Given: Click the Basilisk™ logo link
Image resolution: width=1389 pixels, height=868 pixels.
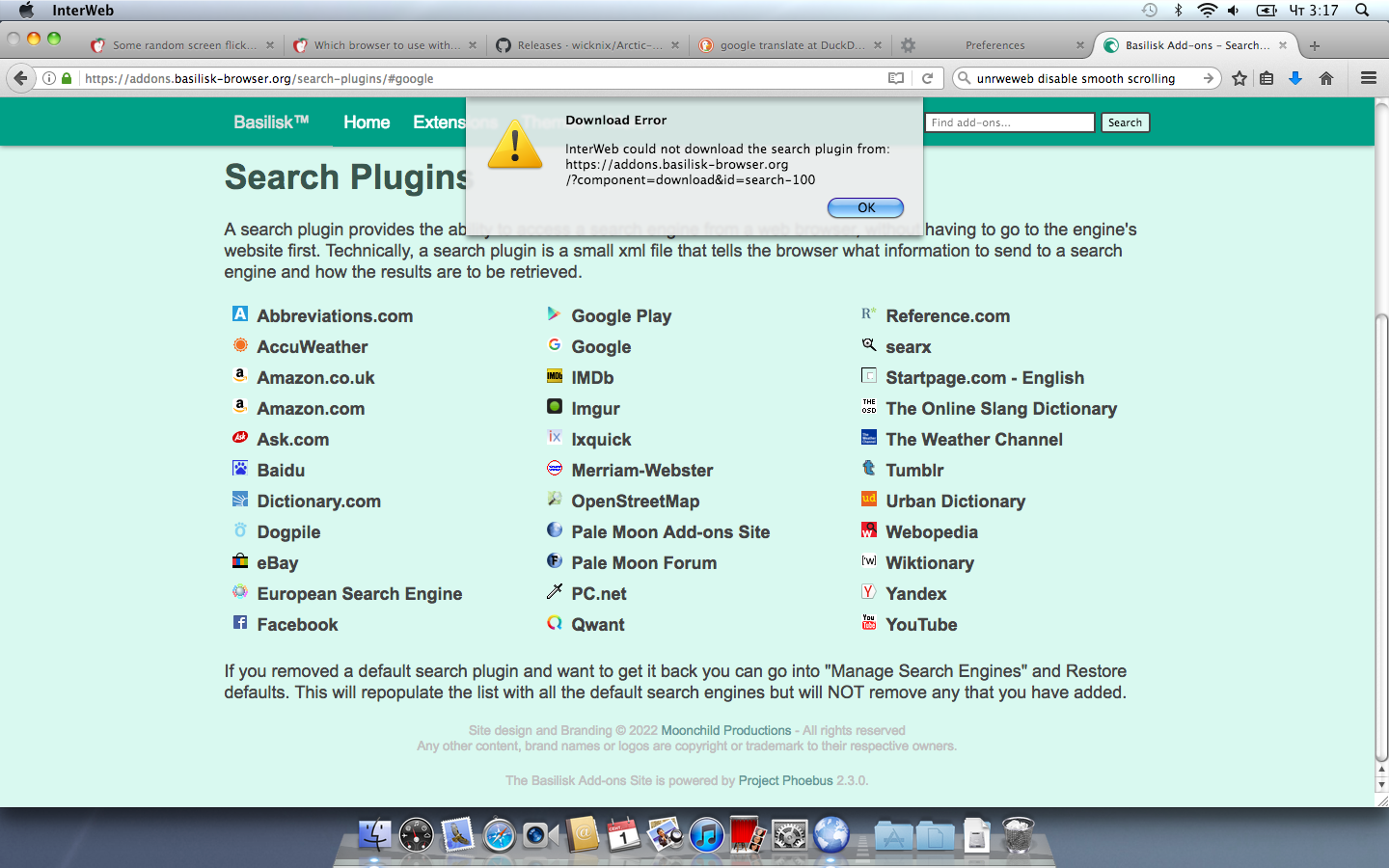Looking at the screenshot, I should click(x=271, y=122).
